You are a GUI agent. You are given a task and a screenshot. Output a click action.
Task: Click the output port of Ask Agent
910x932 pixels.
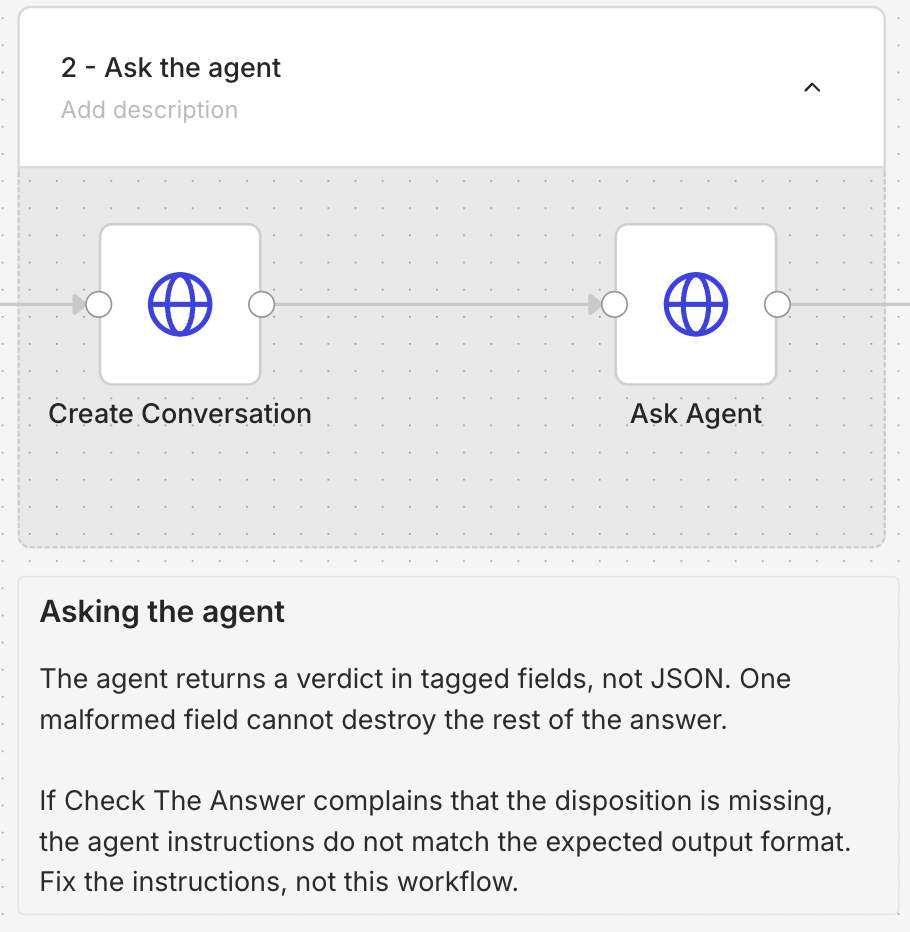click(x=777, y=304)
